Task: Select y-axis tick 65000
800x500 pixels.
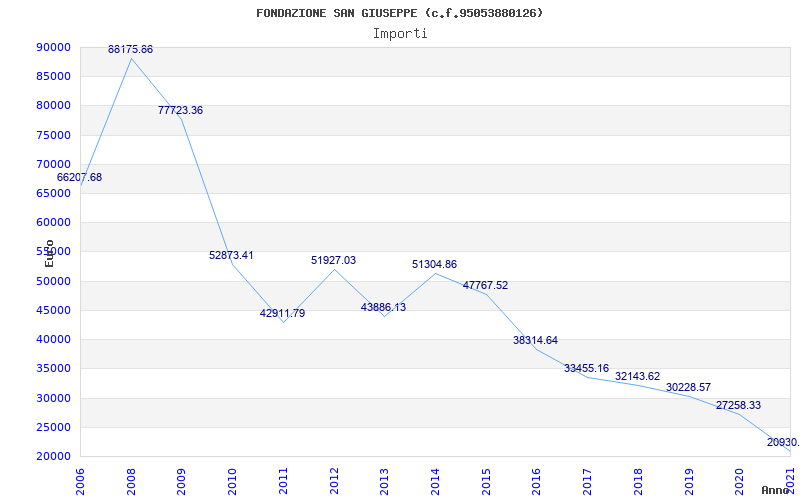Action: (53, 193)
